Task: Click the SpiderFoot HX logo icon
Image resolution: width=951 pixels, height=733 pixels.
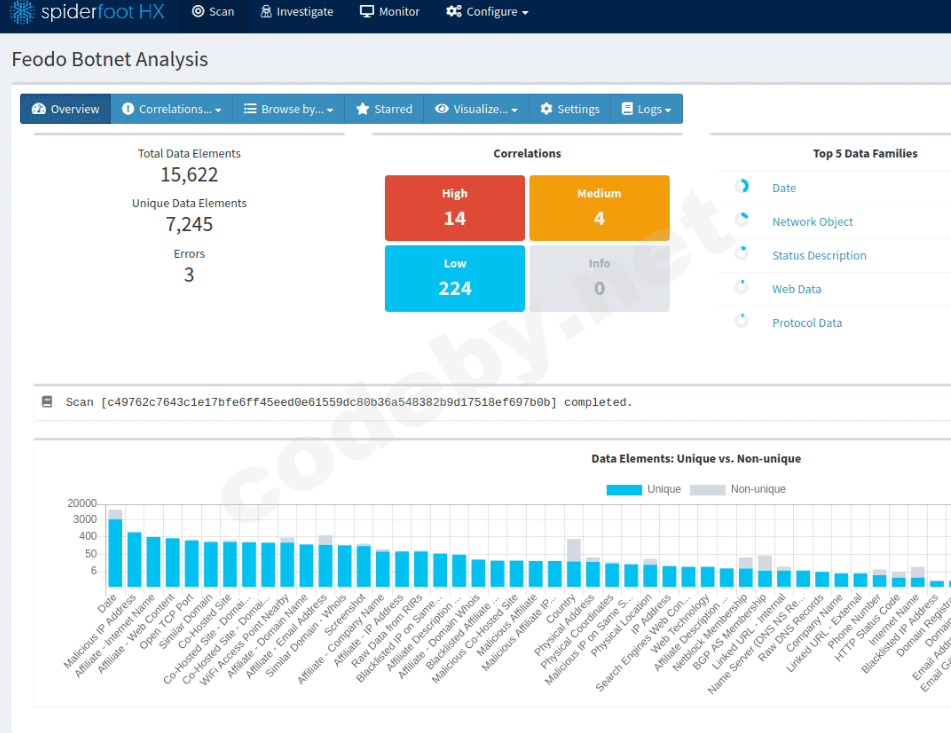Action: click(21, 13)
